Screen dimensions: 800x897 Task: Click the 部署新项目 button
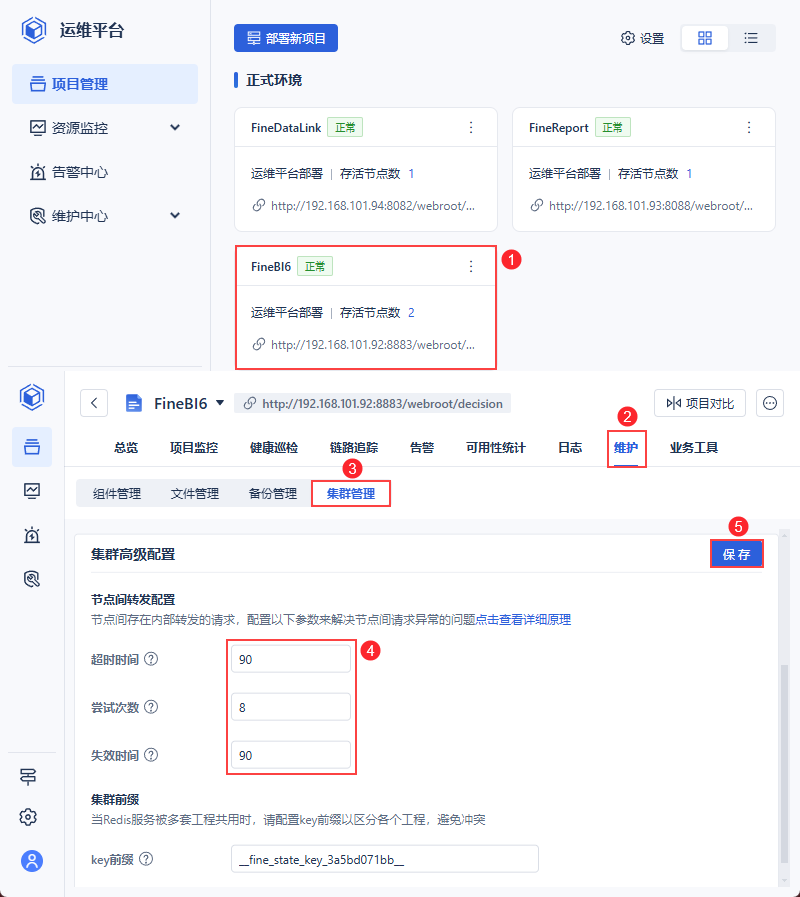click(286, 38)
